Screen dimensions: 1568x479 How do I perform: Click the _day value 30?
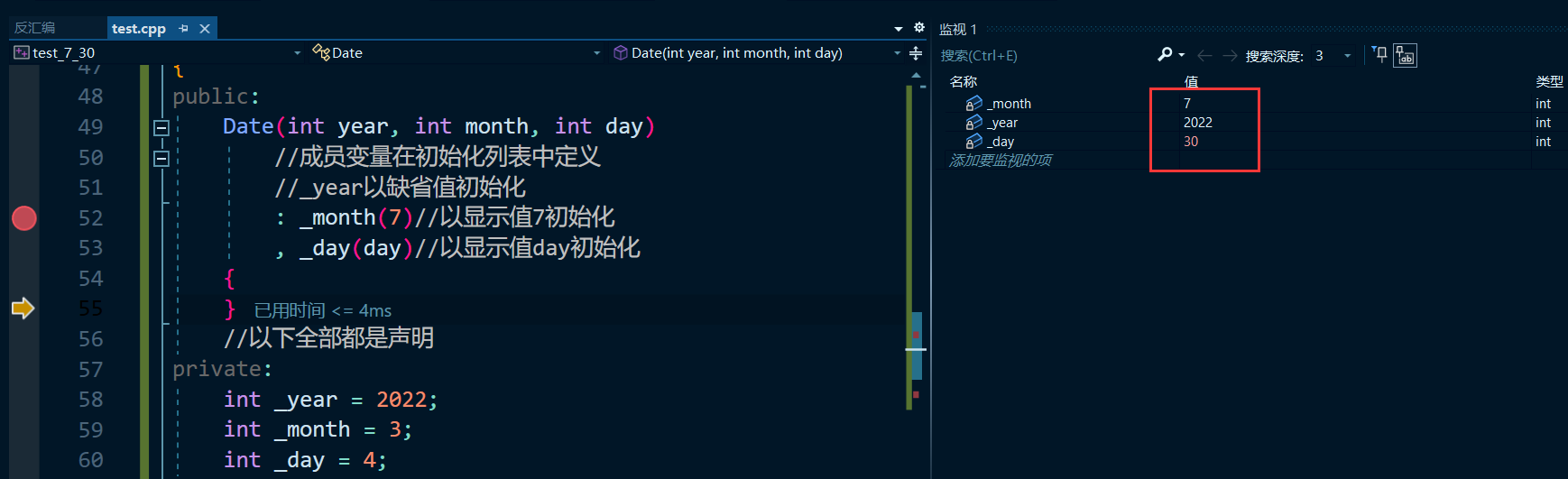1191,142
